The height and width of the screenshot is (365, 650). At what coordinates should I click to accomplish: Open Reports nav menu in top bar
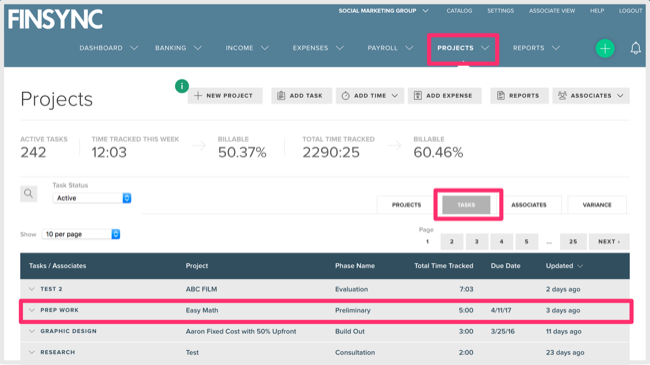tap(536, 48)
